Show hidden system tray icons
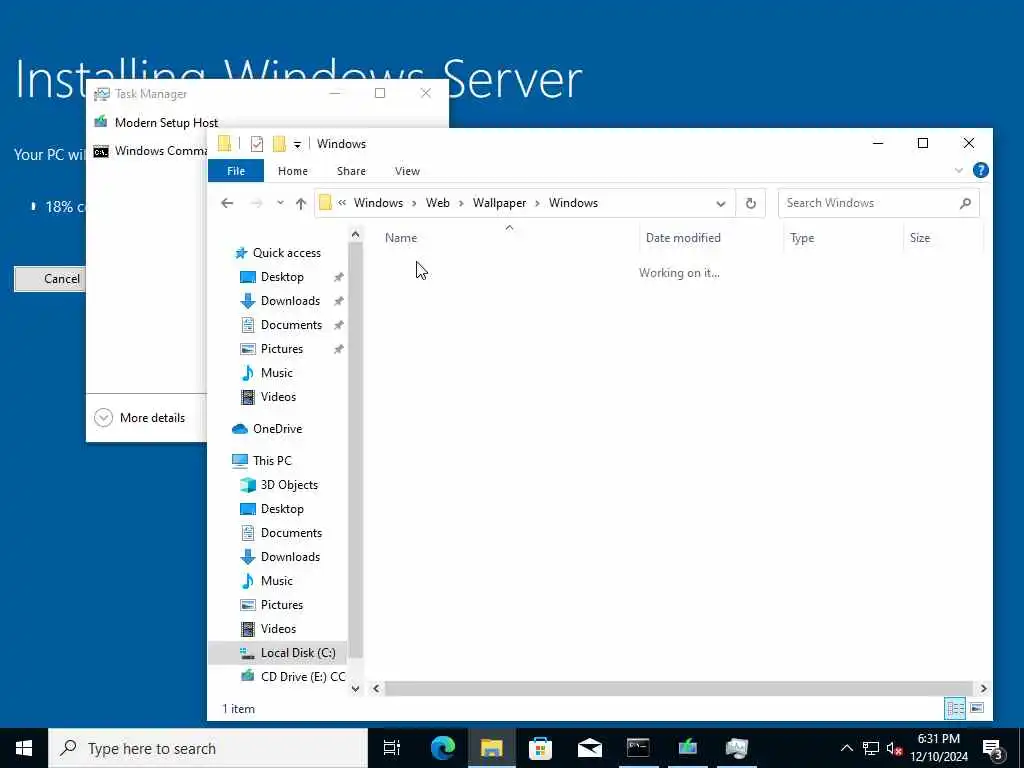Viewport: 1024px width, 768px height. (x=846, y=748)
